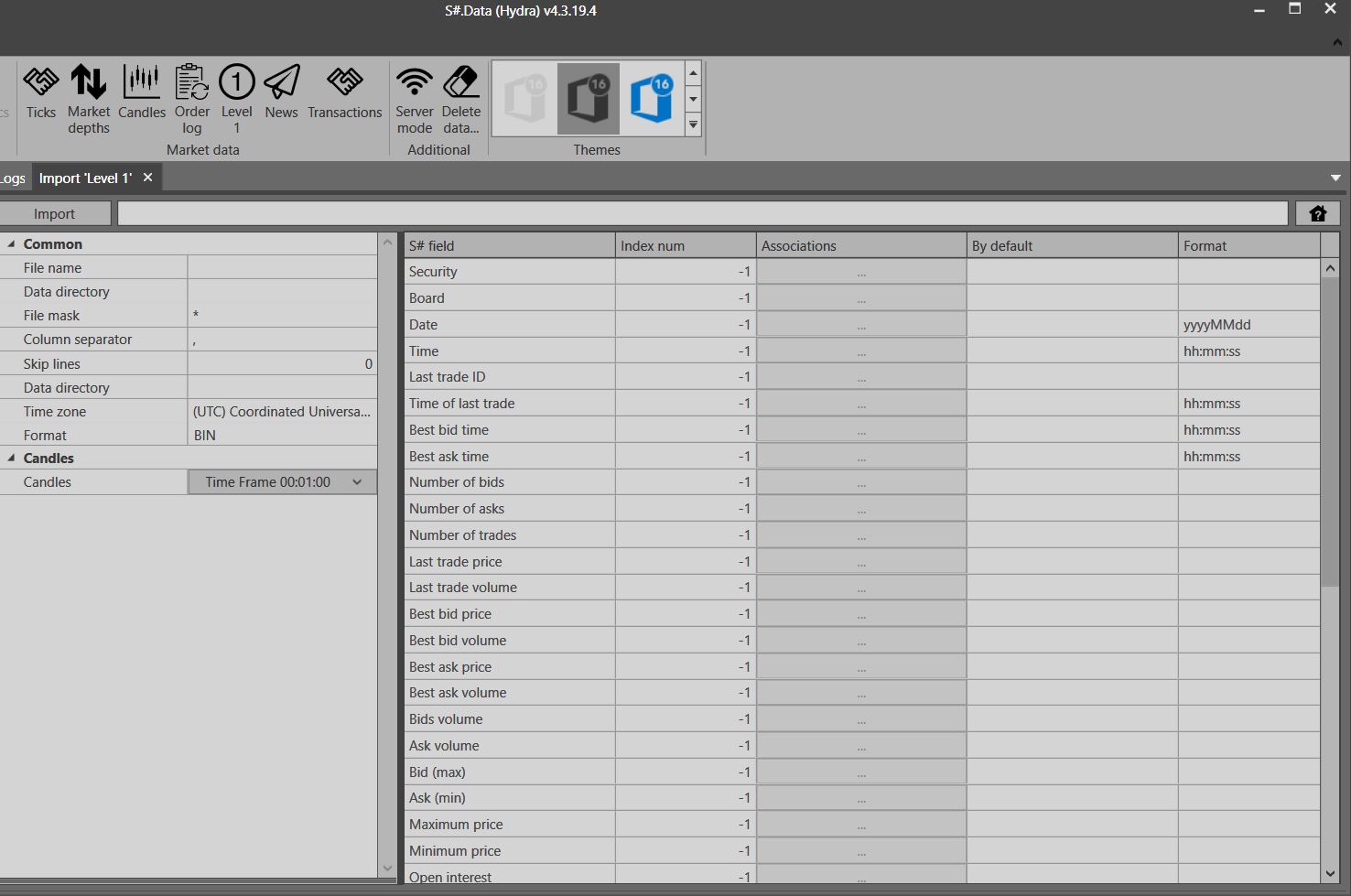Viewport: 1351px width, 896px height.
Task: Open Associations button for Board row
Action: point(861,298)
